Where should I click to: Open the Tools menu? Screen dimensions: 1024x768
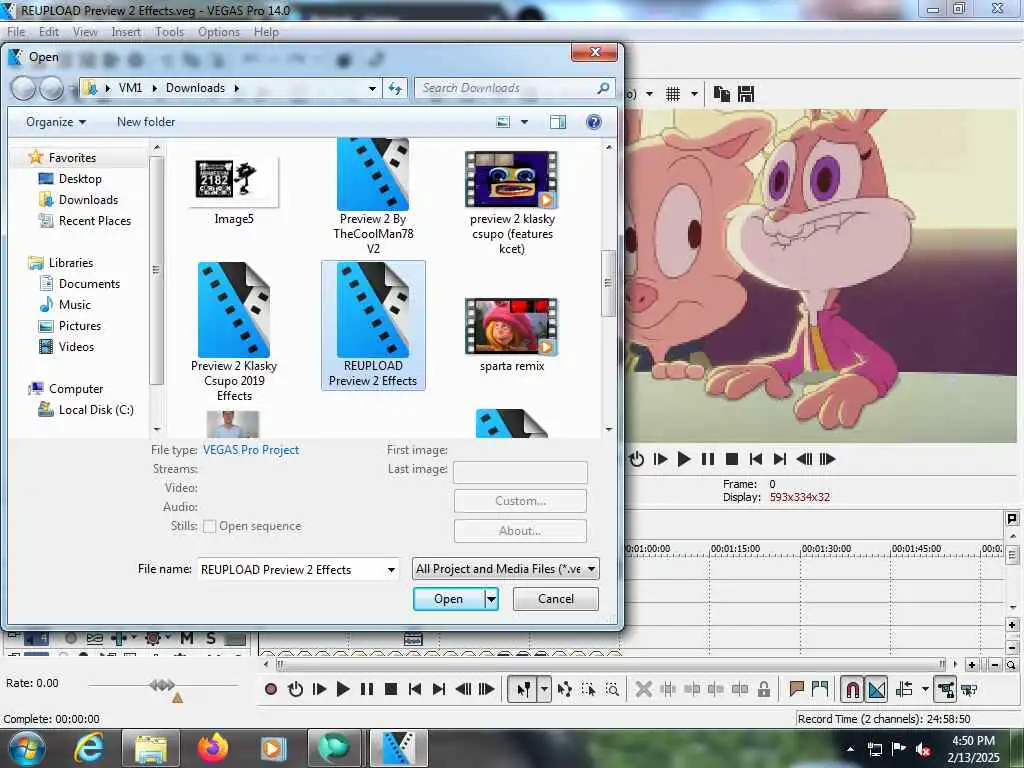(x=169, y=32)
